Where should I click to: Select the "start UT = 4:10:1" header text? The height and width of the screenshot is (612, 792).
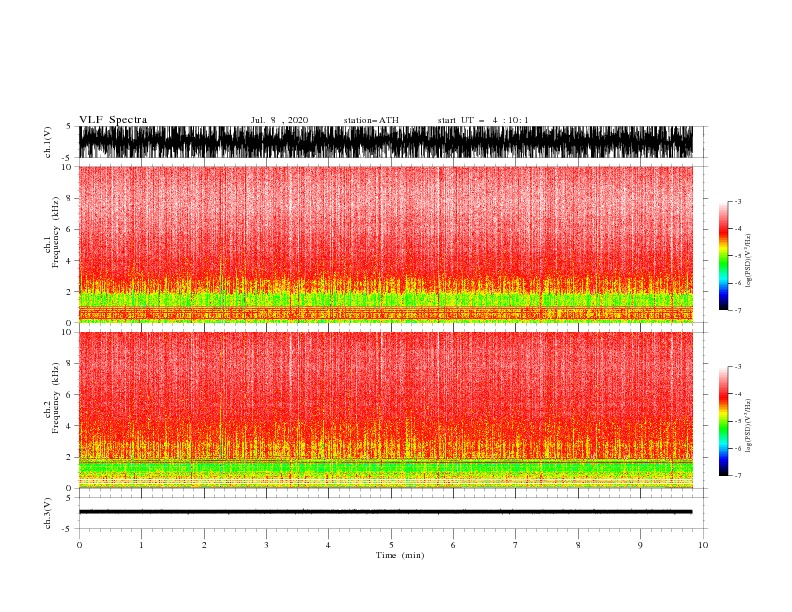coord(483,120)
